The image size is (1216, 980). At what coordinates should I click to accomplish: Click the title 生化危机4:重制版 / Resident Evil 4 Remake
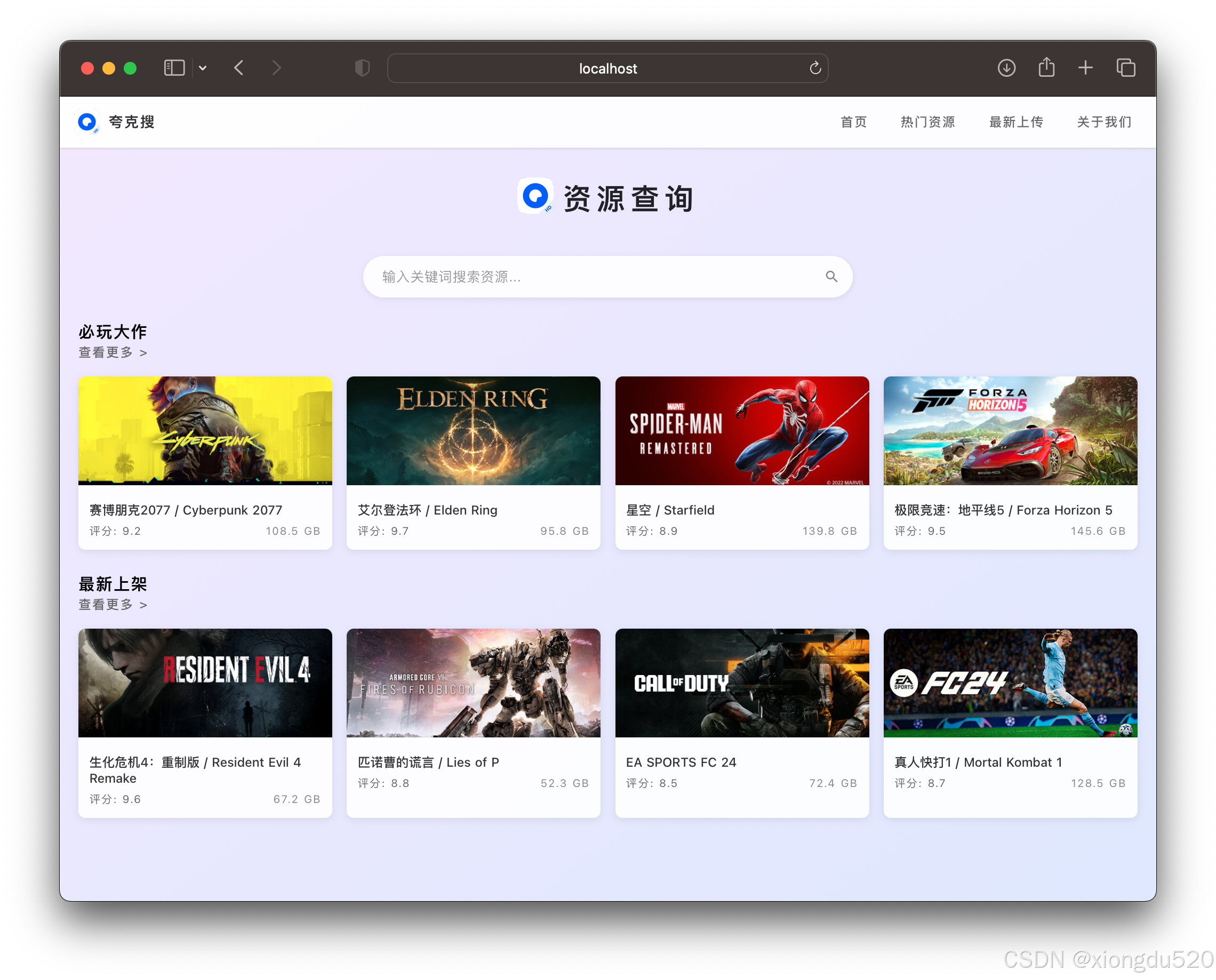tap(195, 770)
